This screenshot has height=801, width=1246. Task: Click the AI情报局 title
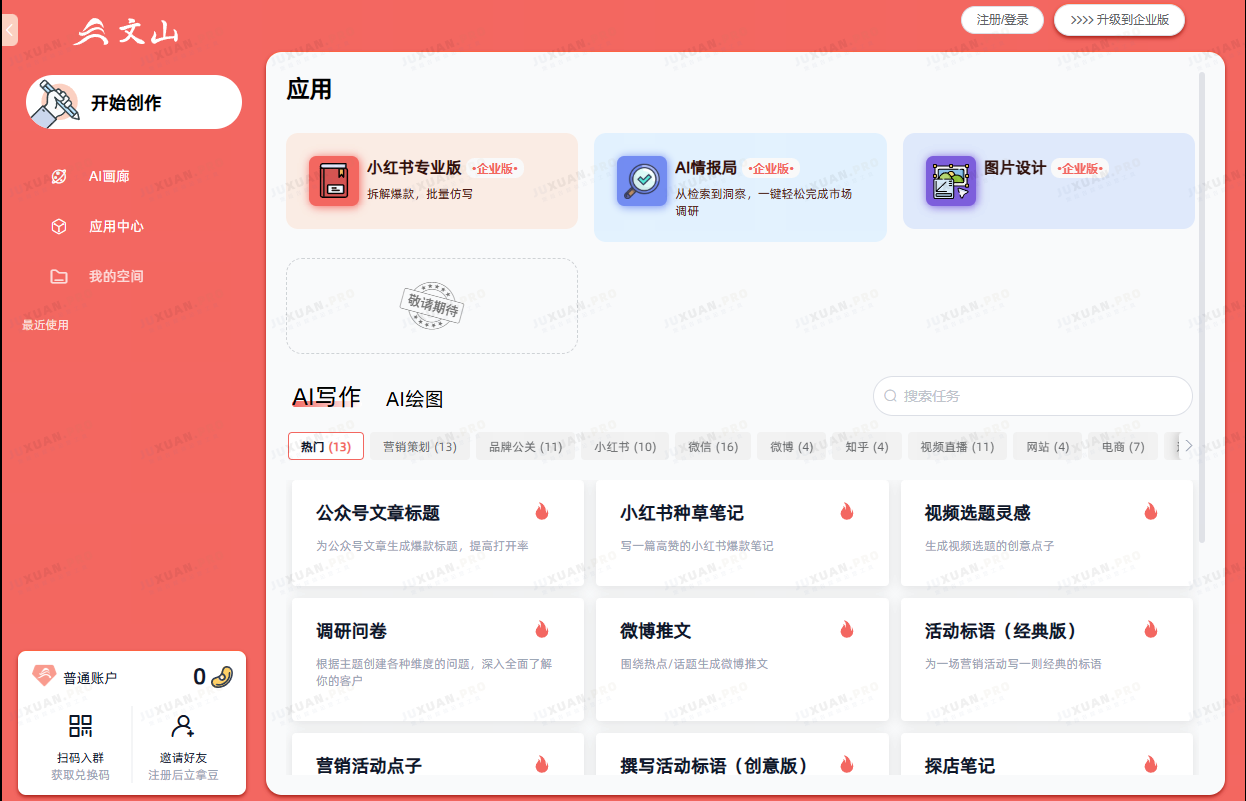pyautogui.click(x=706, y=168)
